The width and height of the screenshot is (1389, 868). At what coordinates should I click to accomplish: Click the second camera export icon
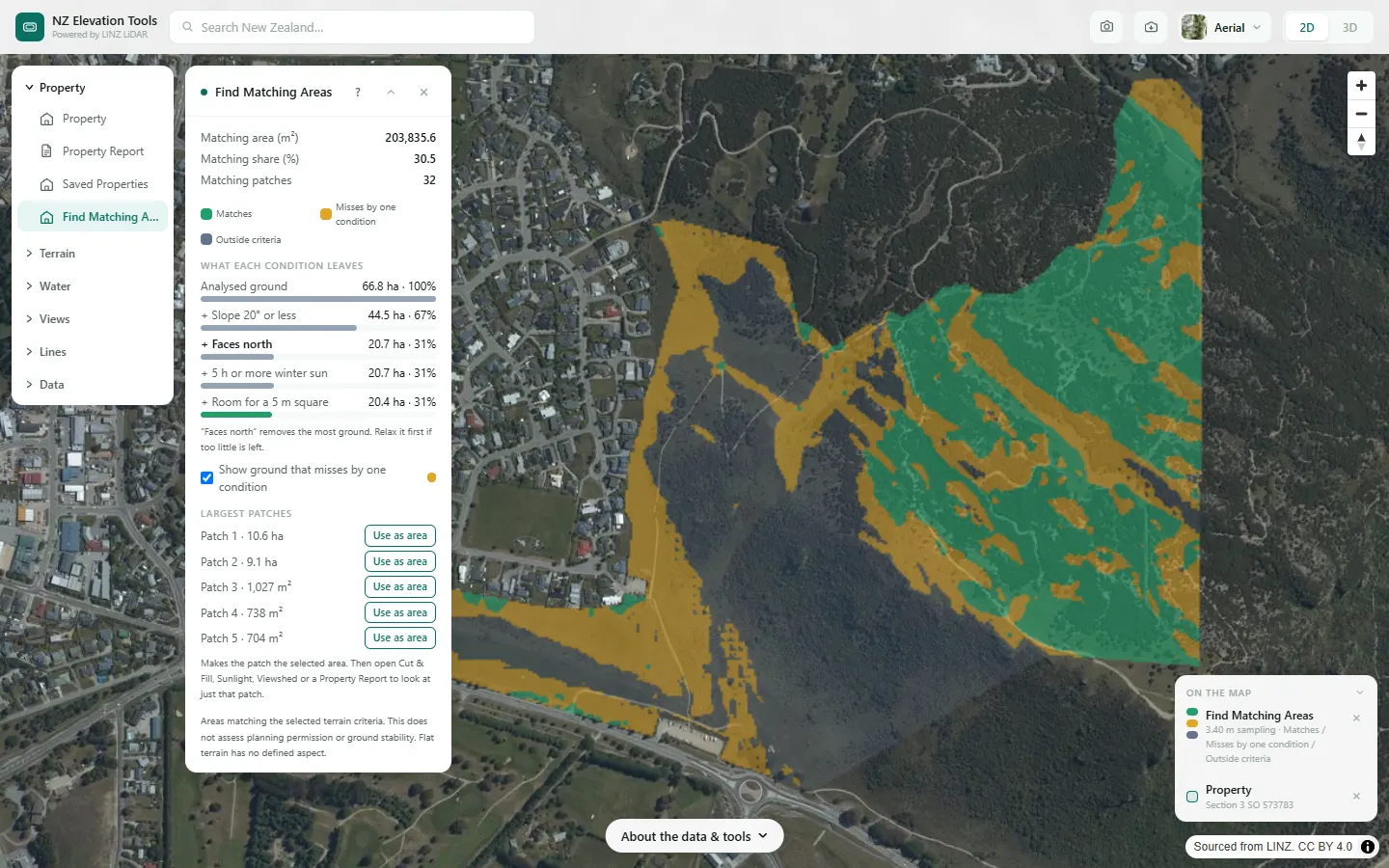pyautogui.click(x=1151, y=27)
